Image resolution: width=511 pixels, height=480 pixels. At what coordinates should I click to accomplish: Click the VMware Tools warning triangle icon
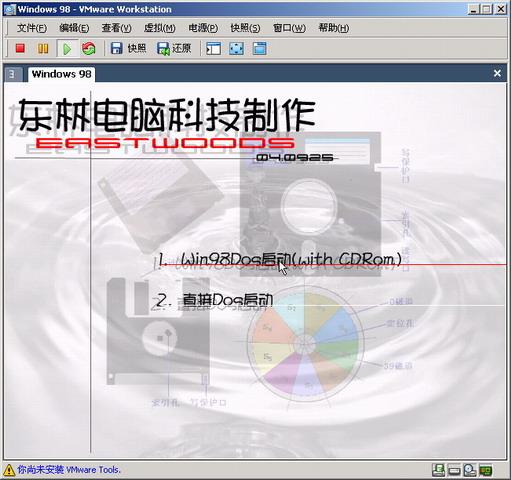(9, 470)
